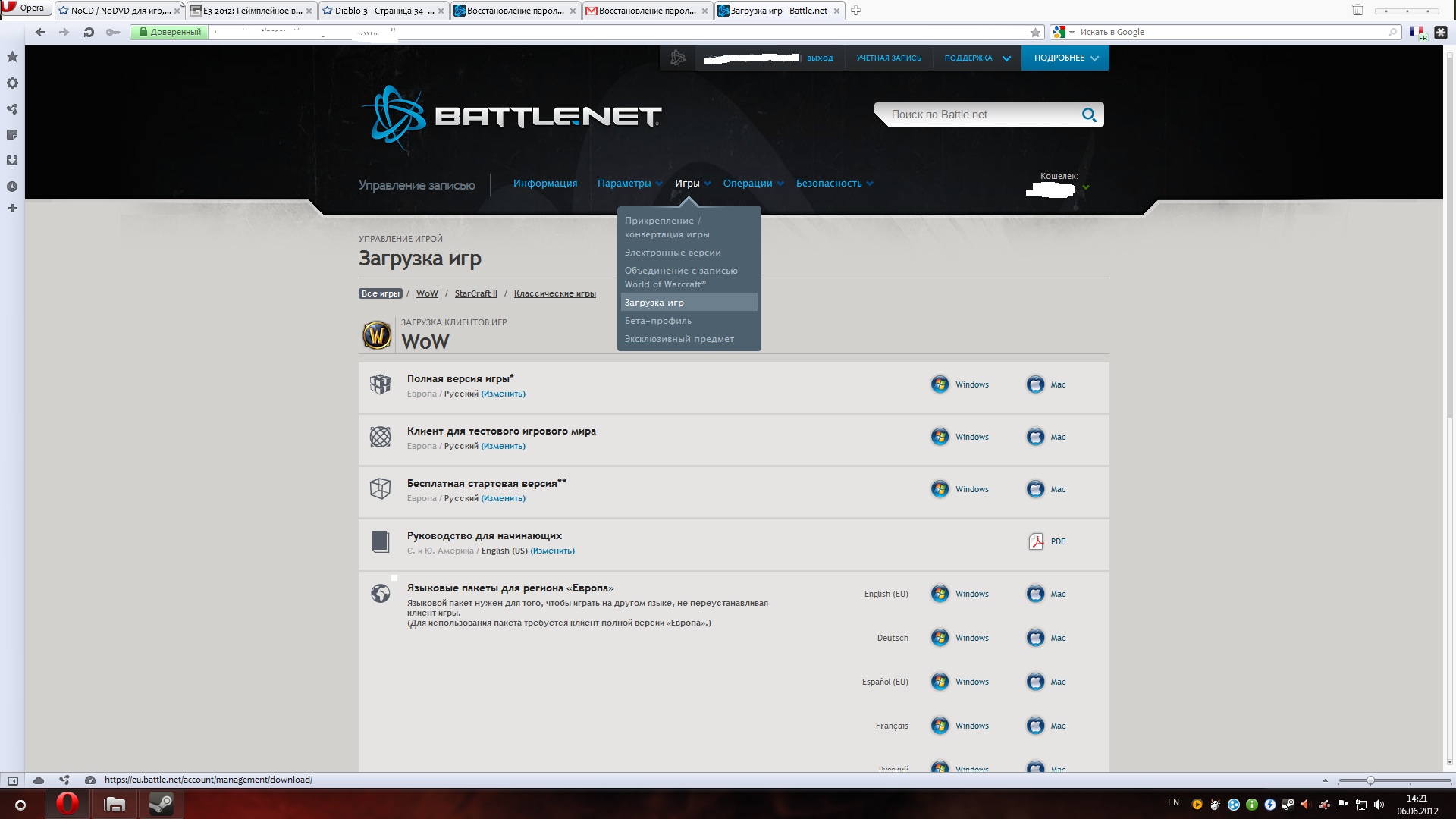Viewport: 1456px width, 819px height.
Task: Download full game version for Windows
Action: (x=960, y=384)
